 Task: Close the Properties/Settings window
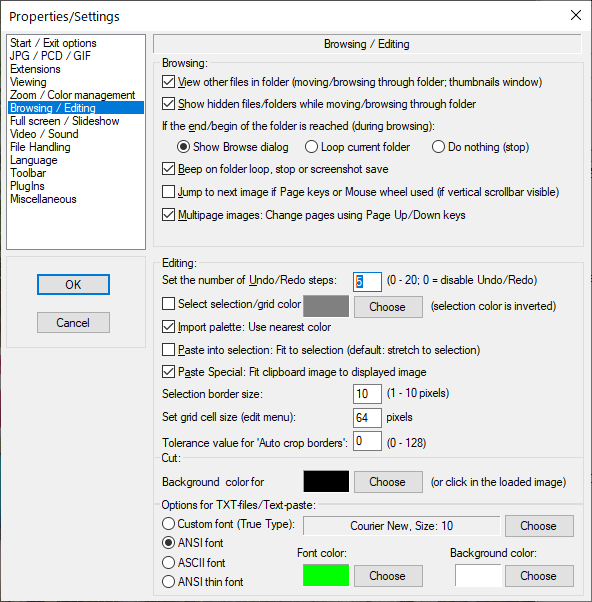(x=575, y=15)
